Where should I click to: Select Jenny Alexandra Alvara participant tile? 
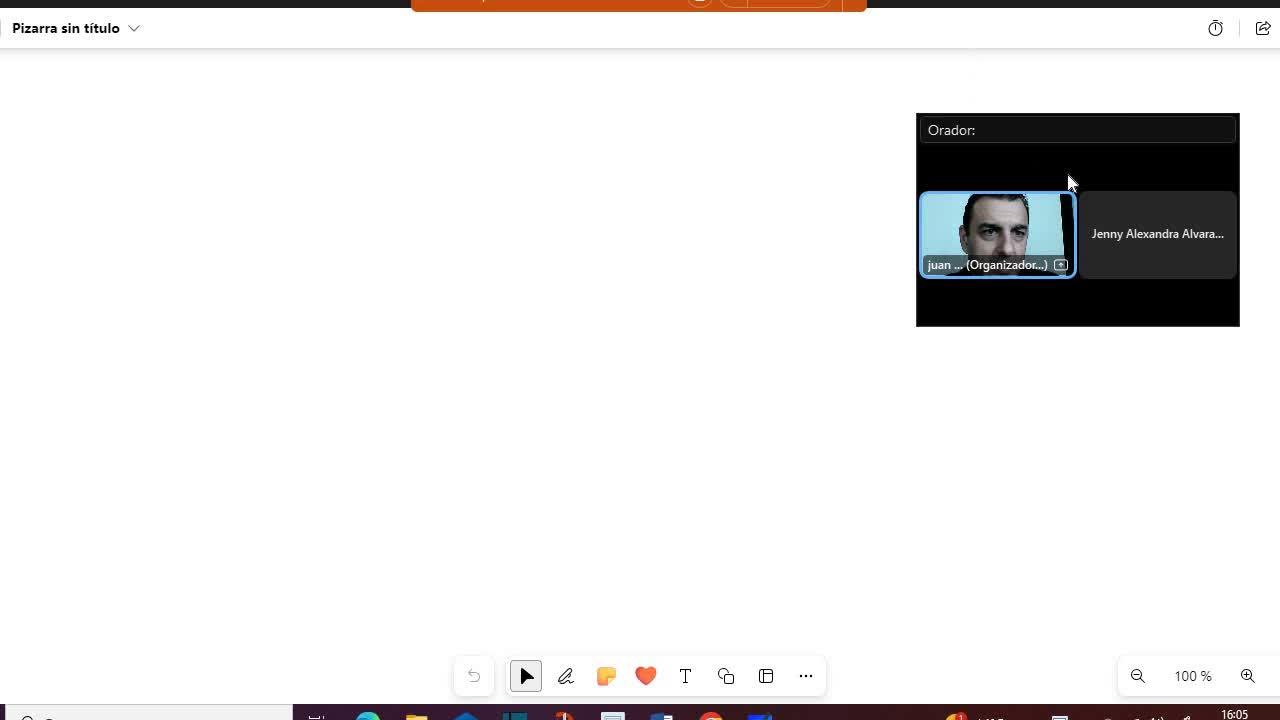[x=1158, y=234]
